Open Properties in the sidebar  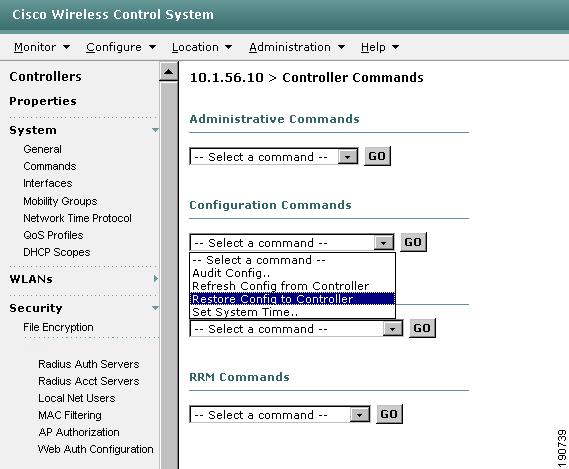(43, 101)
